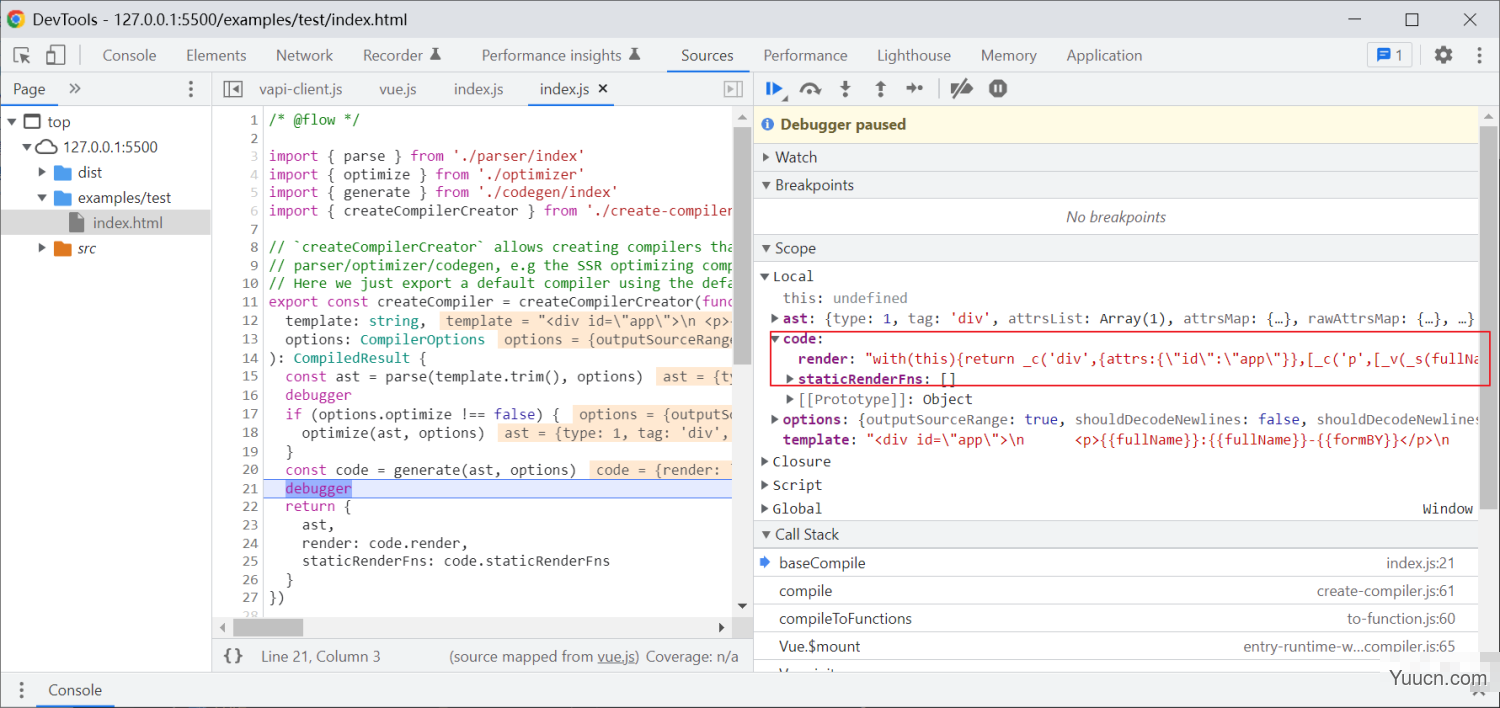Select index.html in file tree
1500x708 pixels.
(127, 223)
